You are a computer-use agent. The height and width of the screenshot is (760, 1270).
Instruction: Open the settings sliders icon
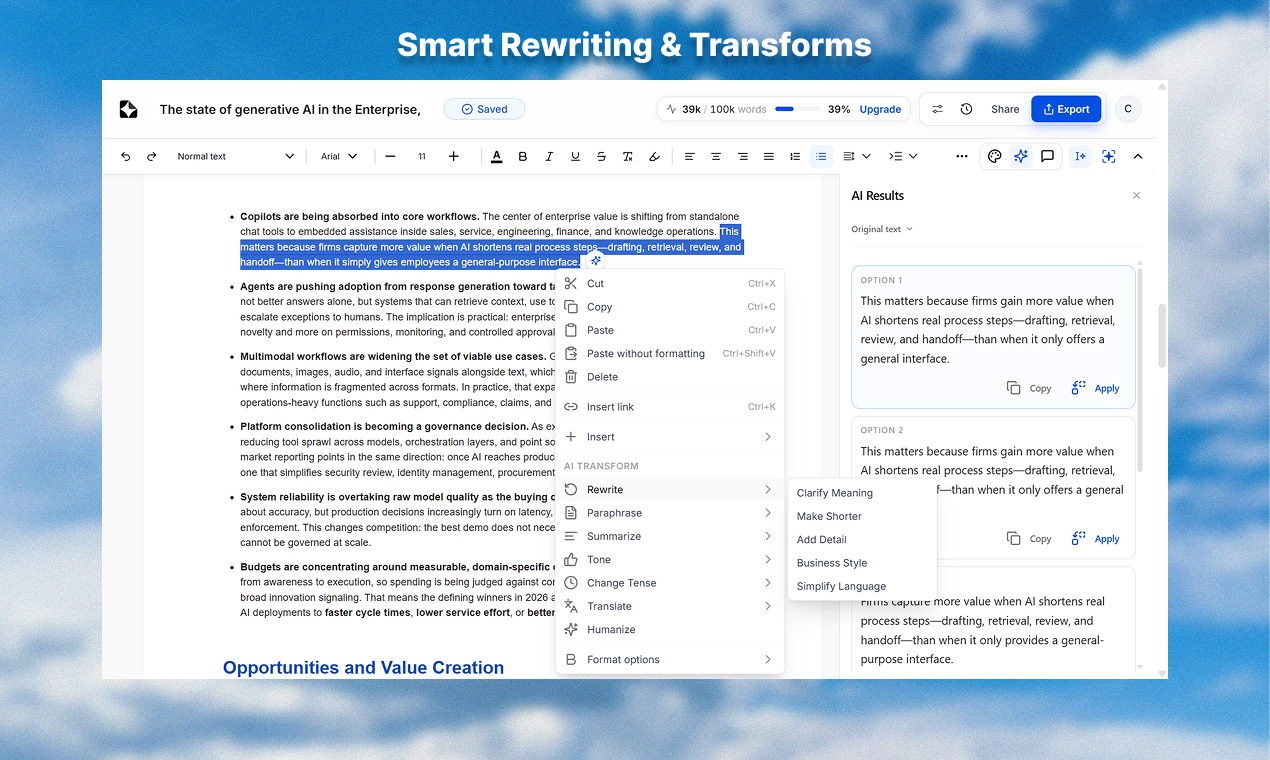point(937,109)
